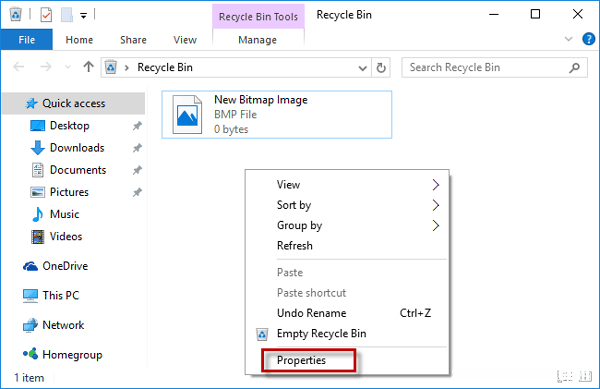Choose Undo Rename from the context menu
Viewport: 600px width, 389px height.
coord(347,313)
